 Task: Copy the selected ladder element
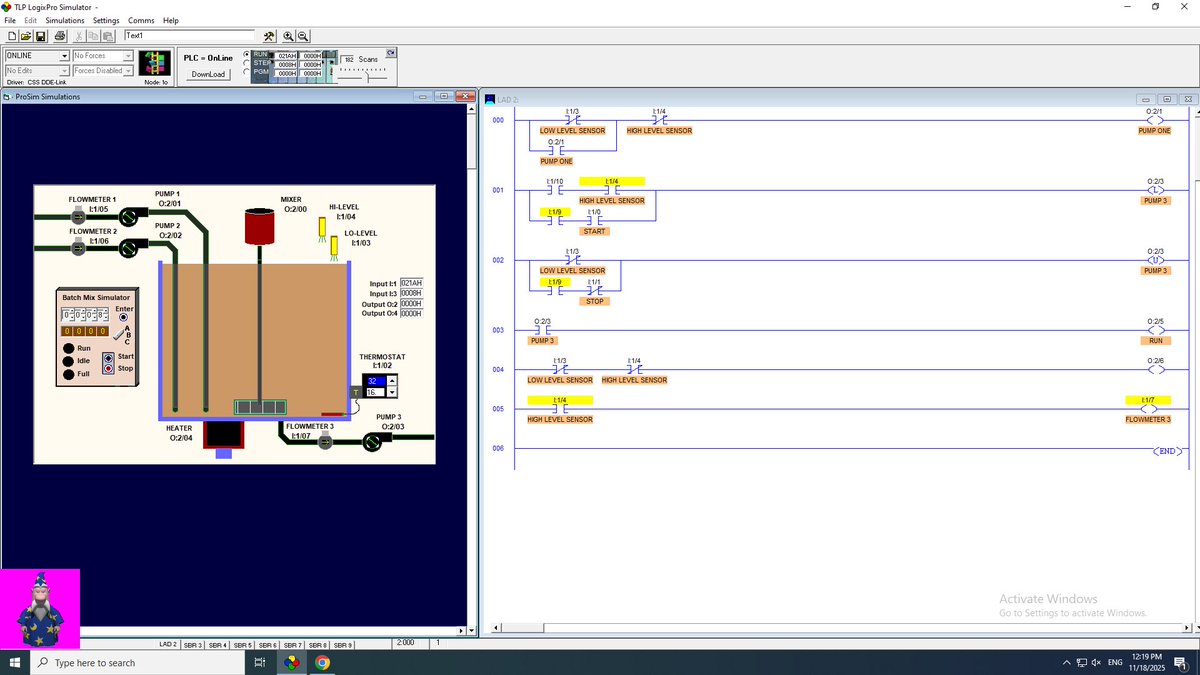click(92, 35)
